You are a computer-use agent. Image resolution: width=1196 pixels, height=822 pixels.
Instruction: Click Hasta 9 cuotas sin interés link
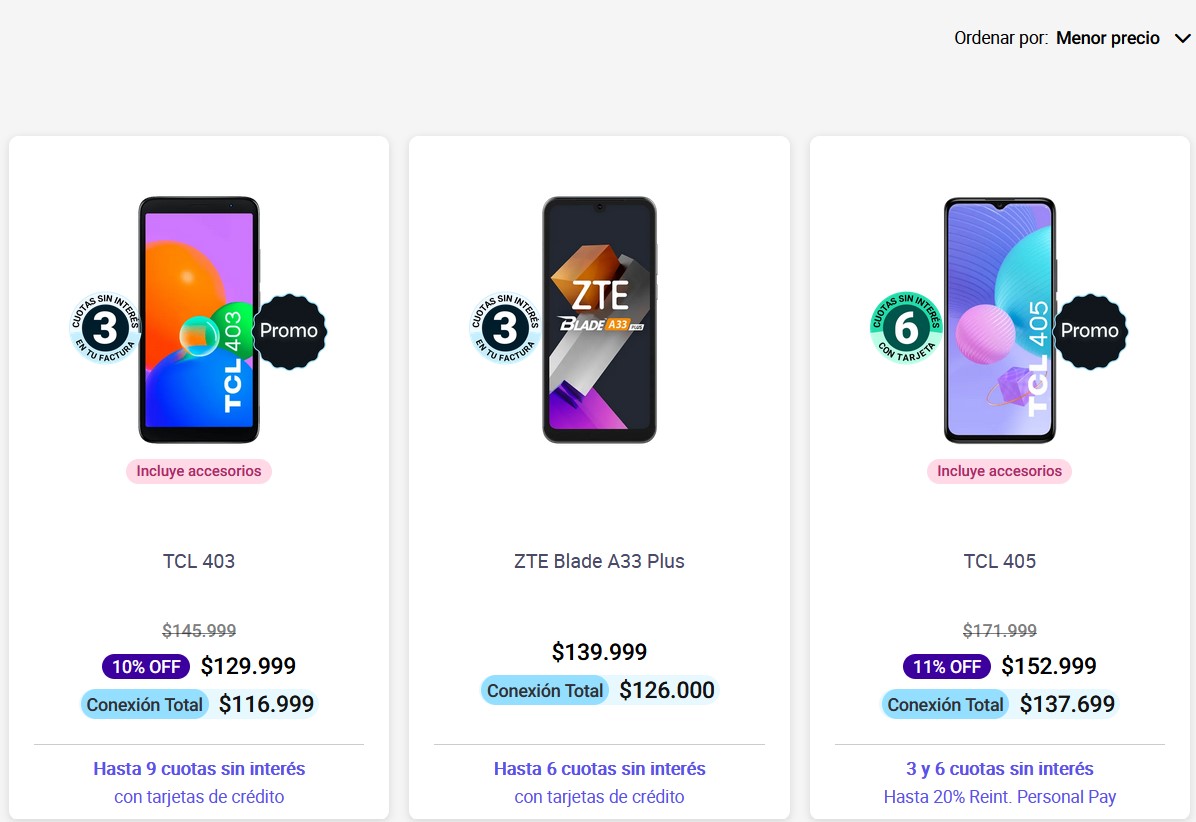pos(199,769)
